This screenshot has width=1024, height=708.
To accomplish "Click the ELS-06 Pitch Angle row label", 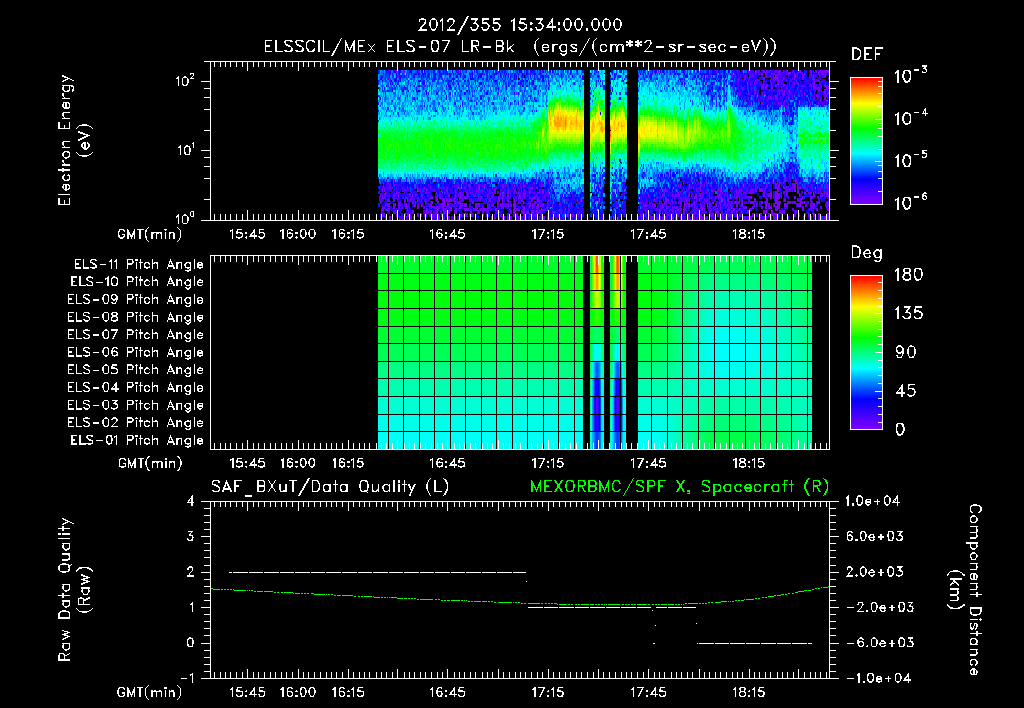I will point(136,352).
